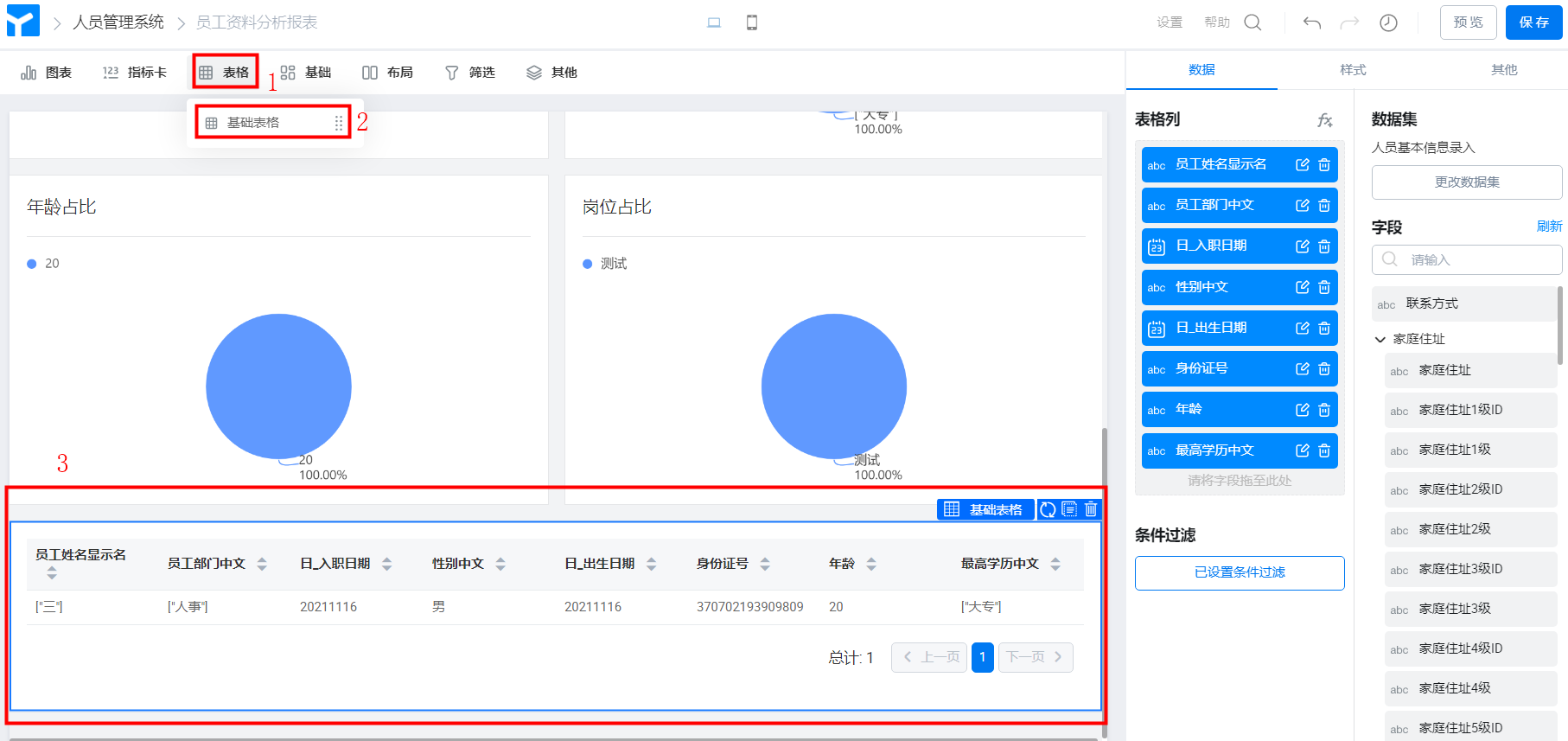Delete the 员工姓名显示名 column
The width and height of the screenshot is (1568, 741).
tap(1324, 165)
